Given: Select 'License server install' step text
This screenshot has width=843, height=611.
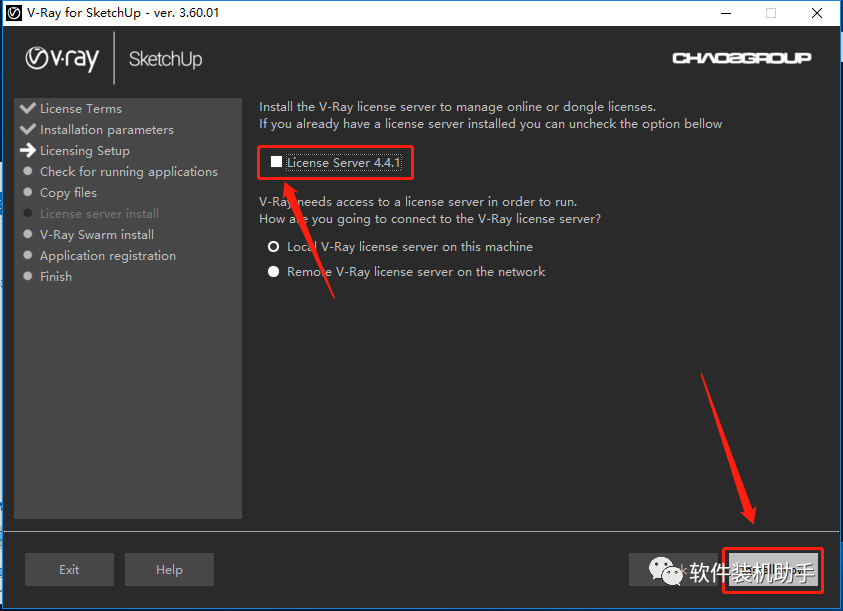Looking at the screenshot, I should pos(99,214).
